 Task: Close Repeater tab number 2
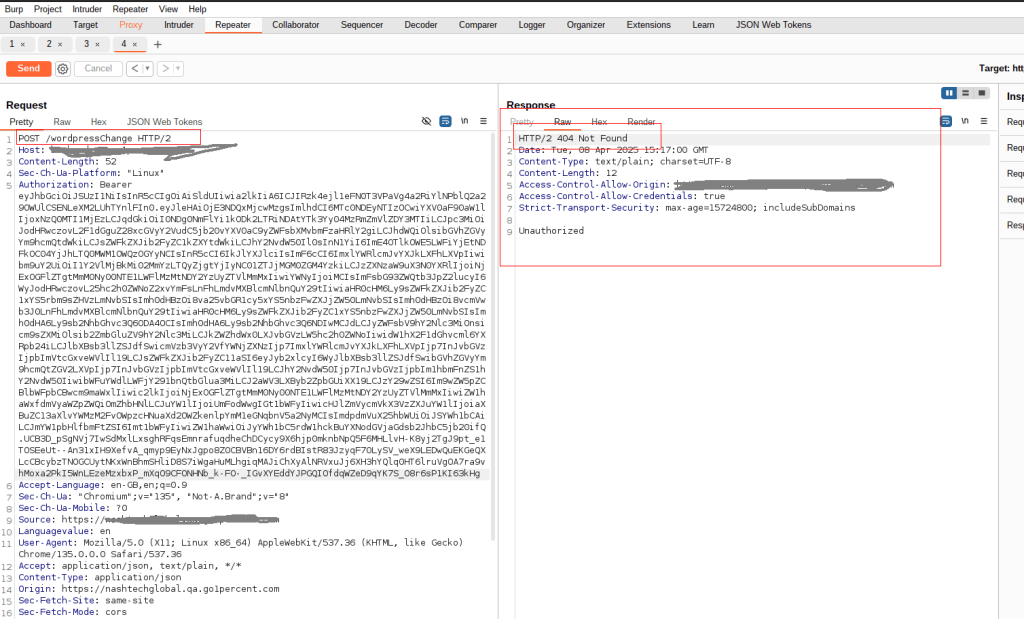pos(59,44)
